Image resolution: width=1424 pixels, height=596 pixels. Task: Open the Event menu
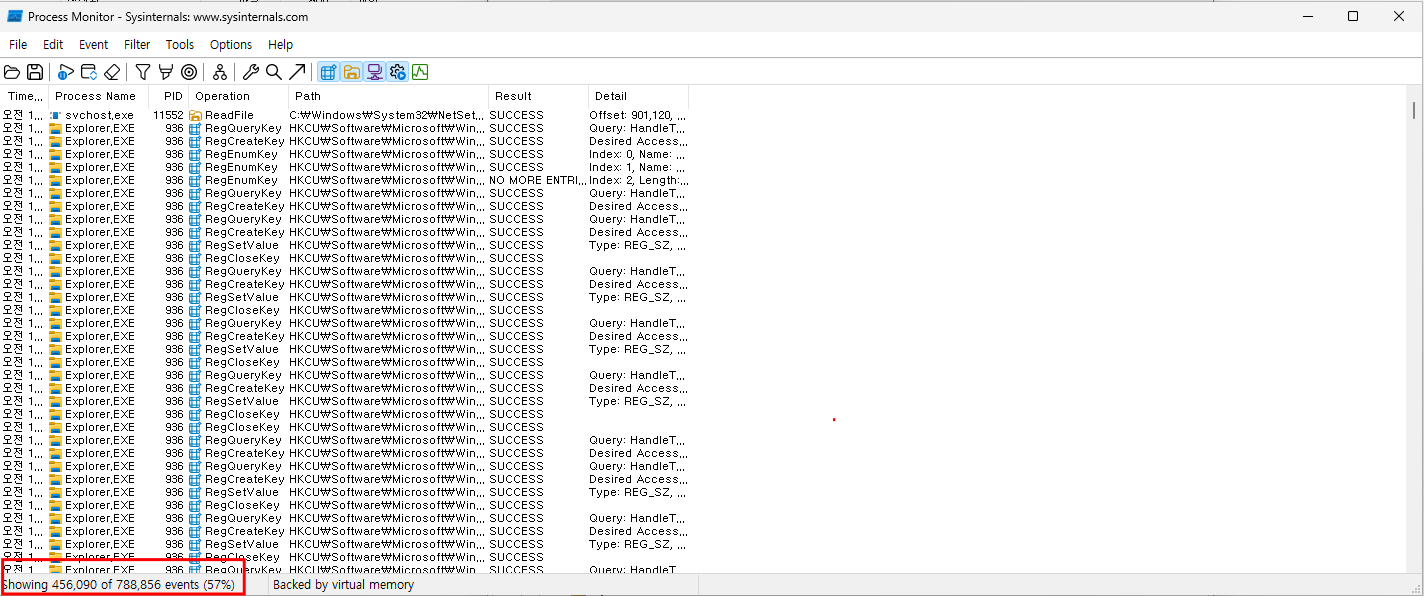click(94, 45)
